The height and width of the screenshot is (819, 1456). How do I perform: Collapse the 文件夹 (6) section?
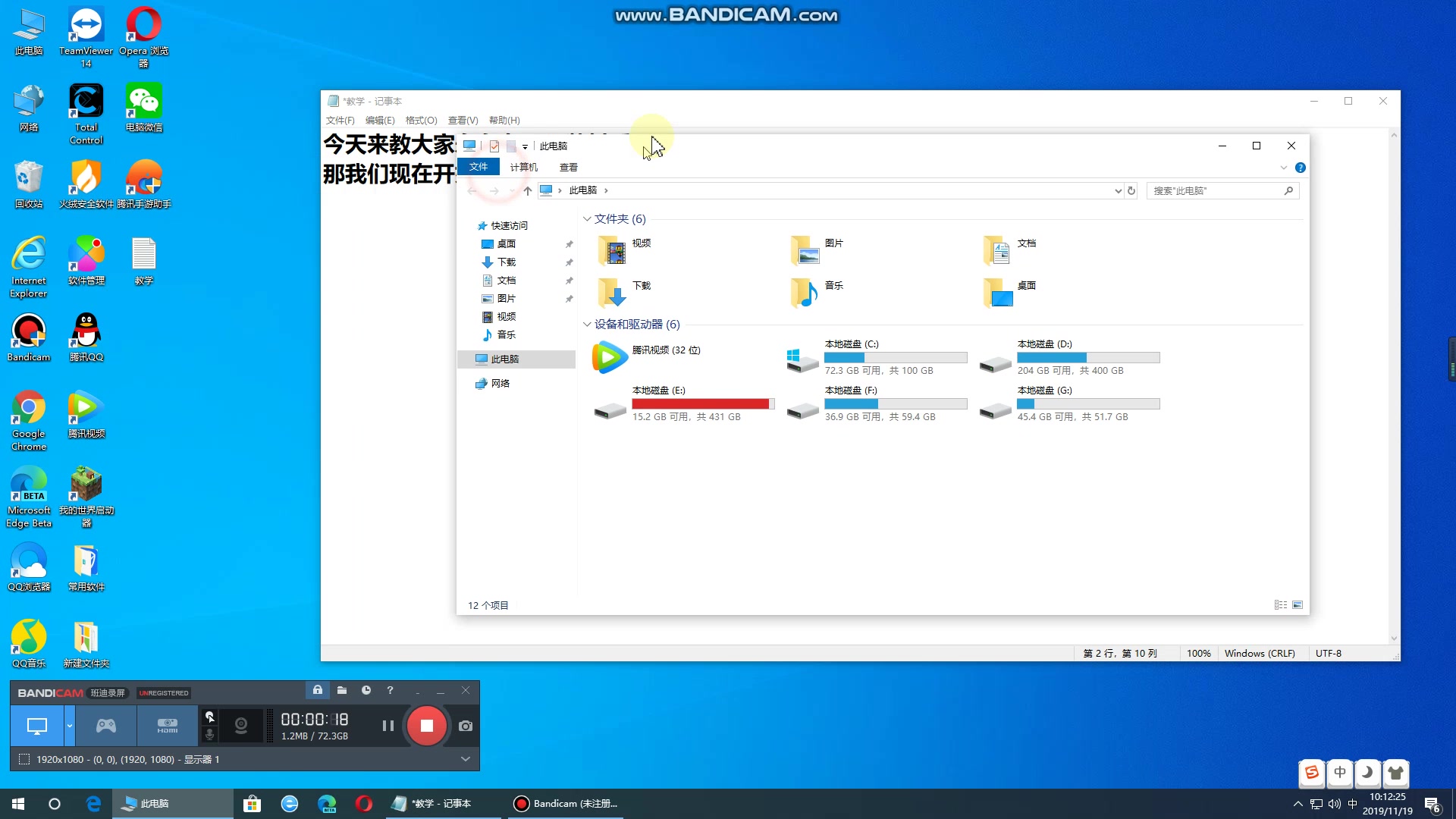[x=588, y=219]
